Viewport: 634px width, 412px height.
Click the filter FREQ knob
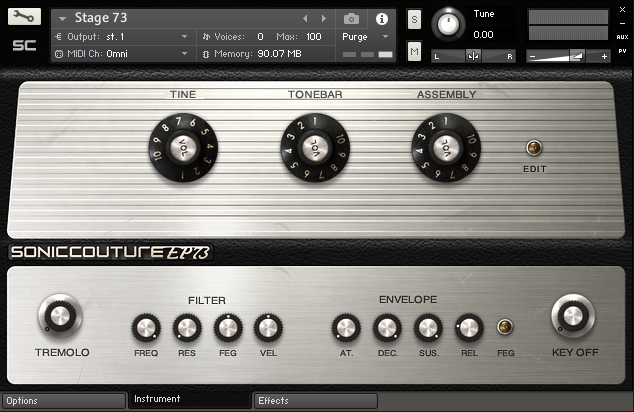click(146, 328)
